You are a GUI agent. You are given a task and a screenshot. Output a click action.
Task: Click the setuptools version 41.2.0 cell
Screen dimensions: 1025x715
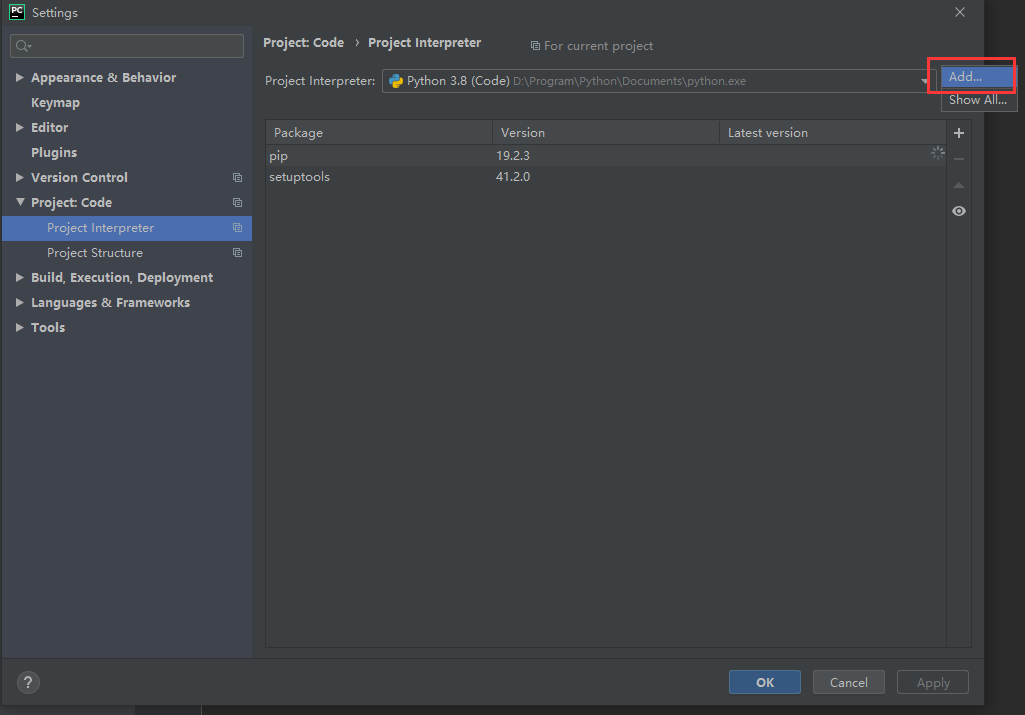513,176
